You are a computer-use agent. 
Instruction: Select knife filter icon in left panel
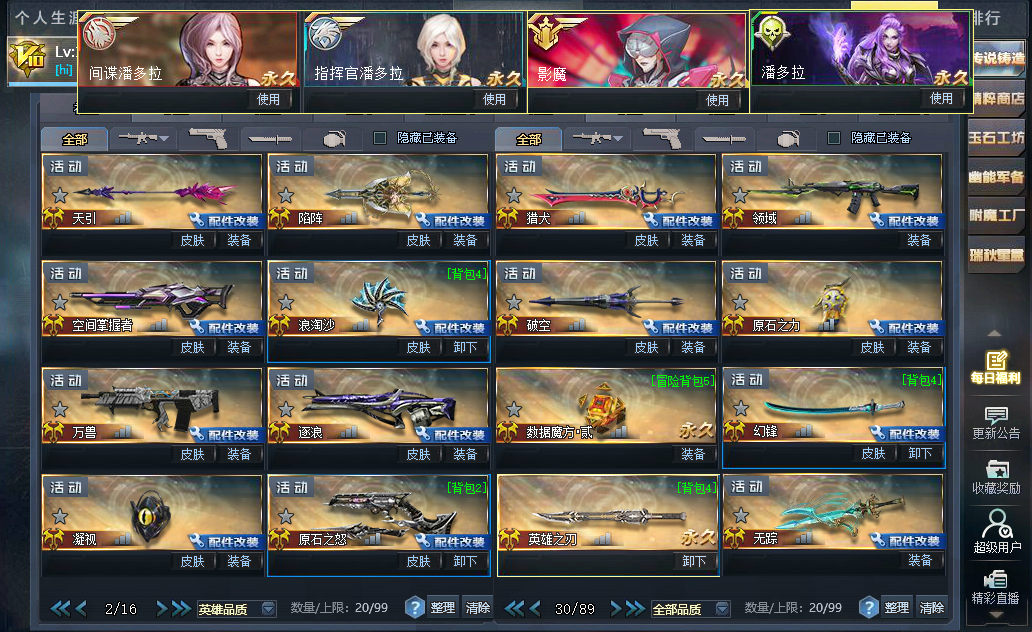click(270, 138)
